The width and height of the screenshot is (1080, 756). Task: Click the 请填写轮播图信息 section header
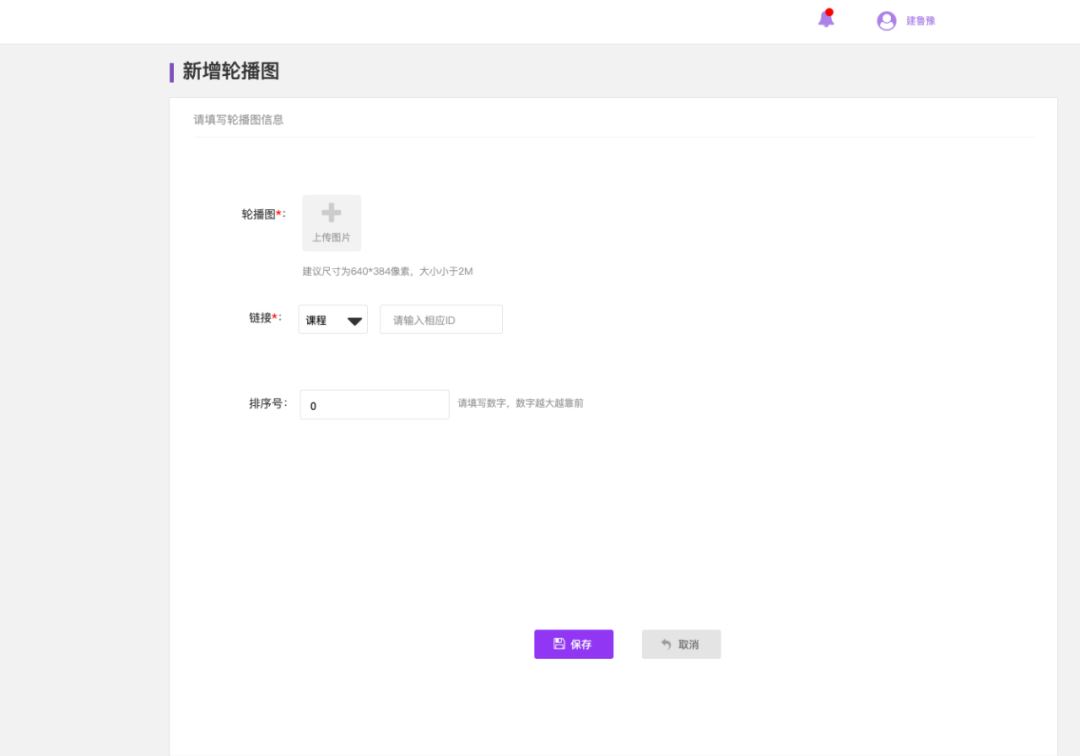point(238,120)
